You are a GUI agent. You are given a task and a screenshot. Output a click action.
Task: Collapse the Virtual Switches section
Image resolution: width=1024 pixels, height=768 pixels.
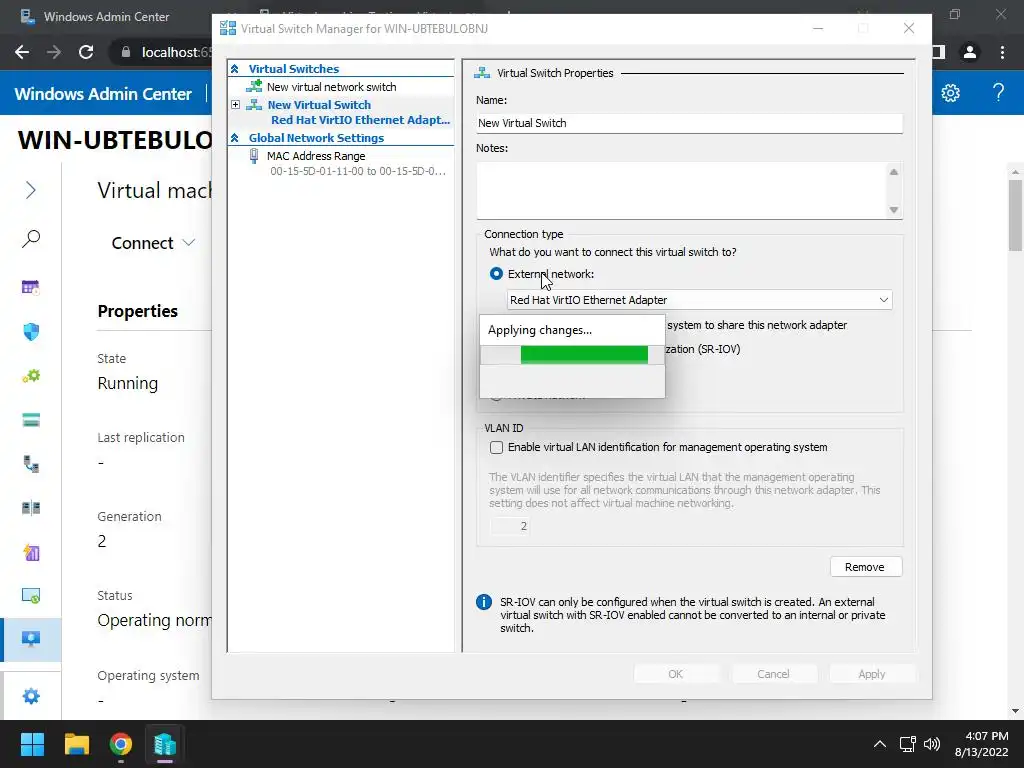coord(234,69)
